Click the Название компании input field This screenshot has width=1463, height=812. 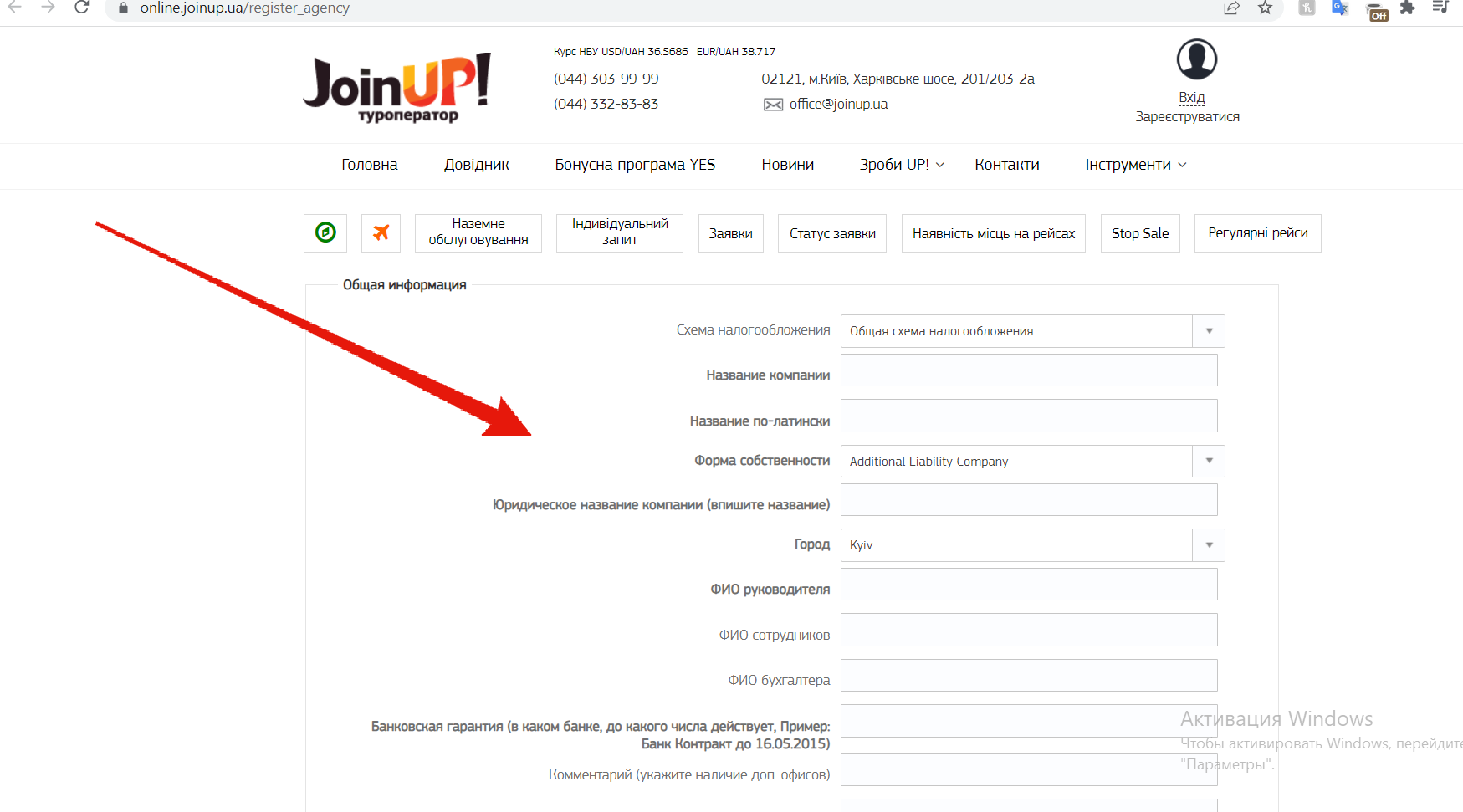click(1029, 370)
